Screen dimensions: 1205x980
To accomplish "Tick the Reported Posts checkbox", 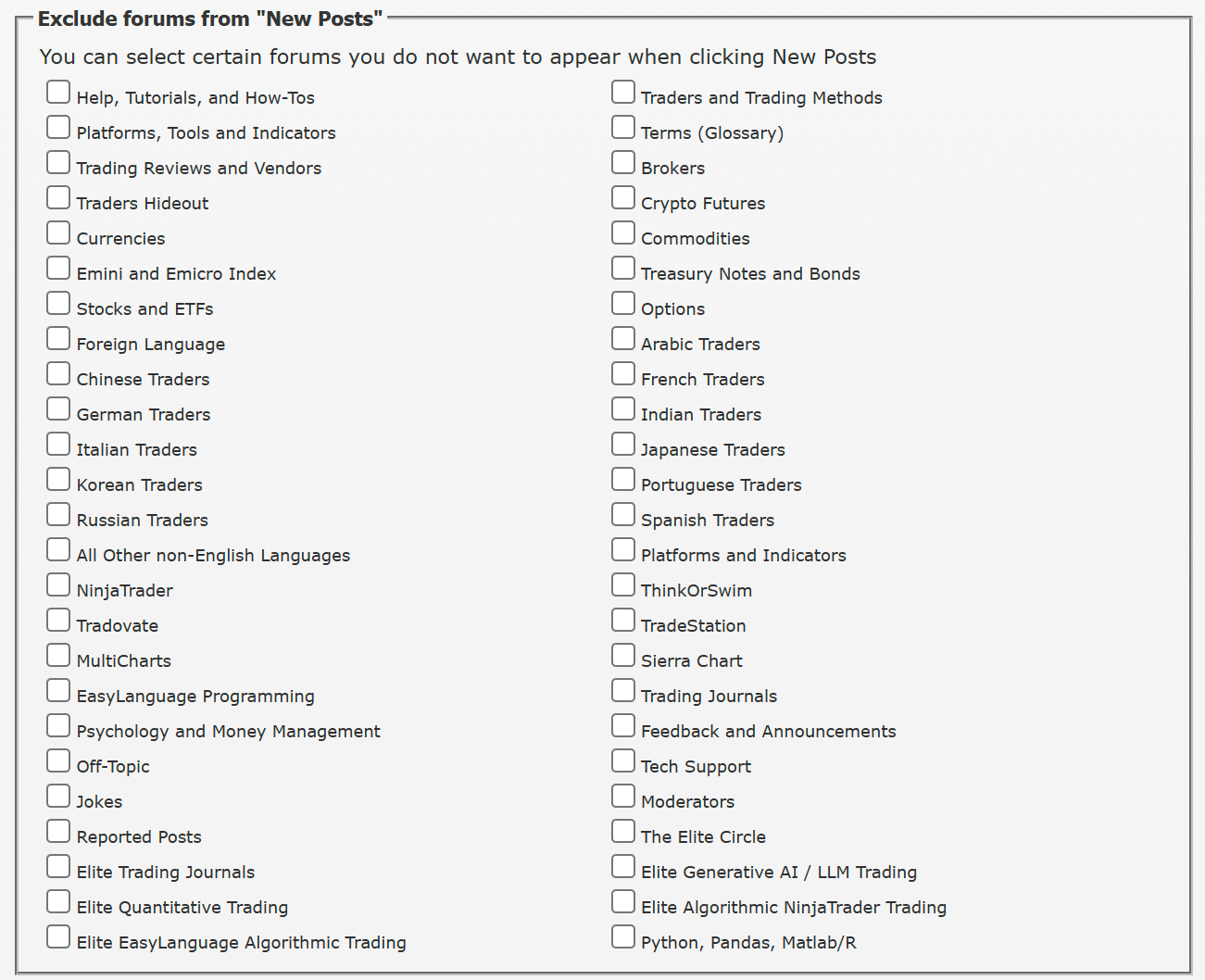I will 58,831.
